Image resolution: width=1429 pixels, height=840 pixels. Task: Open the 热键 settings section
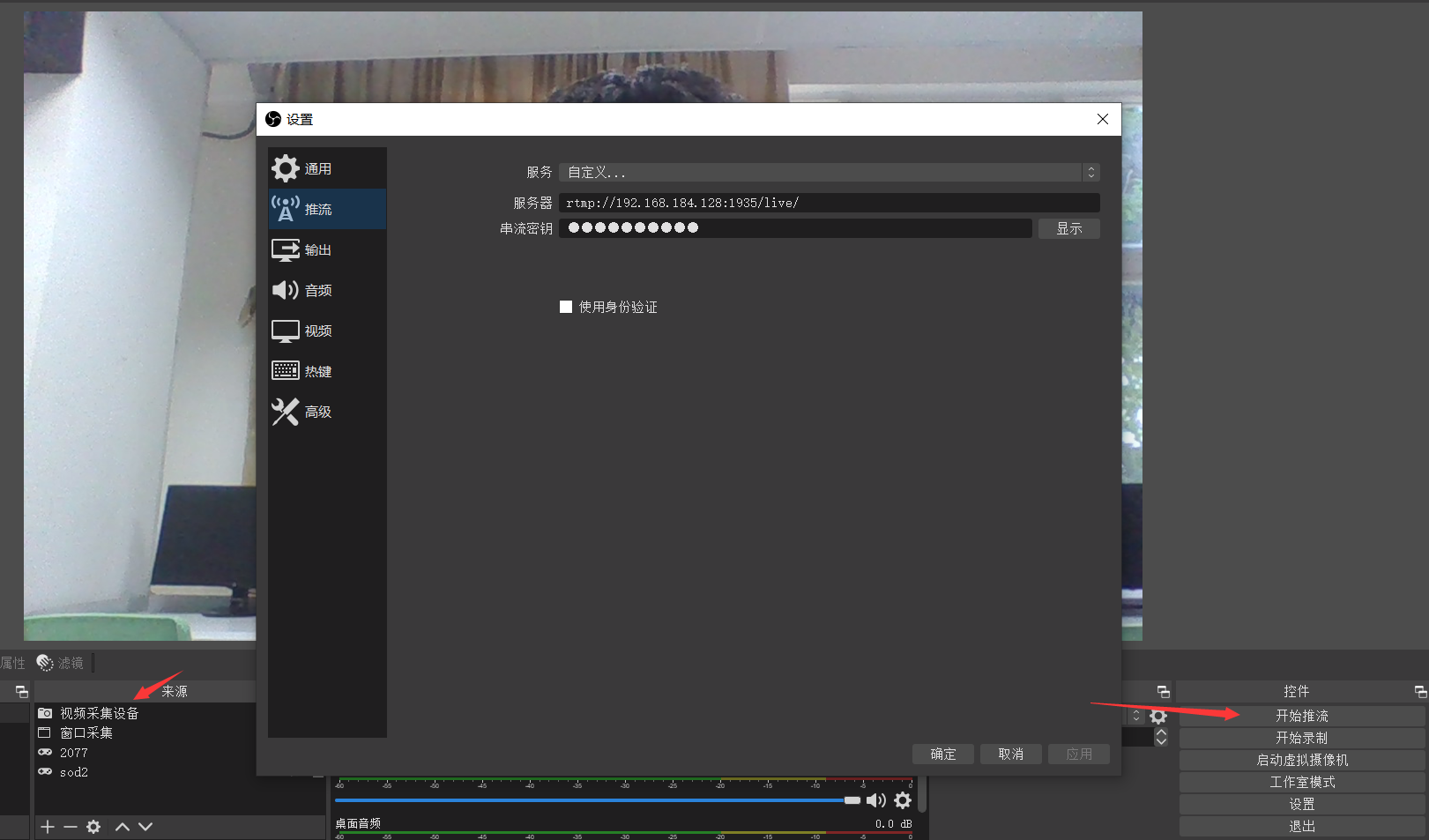[317, 370]
